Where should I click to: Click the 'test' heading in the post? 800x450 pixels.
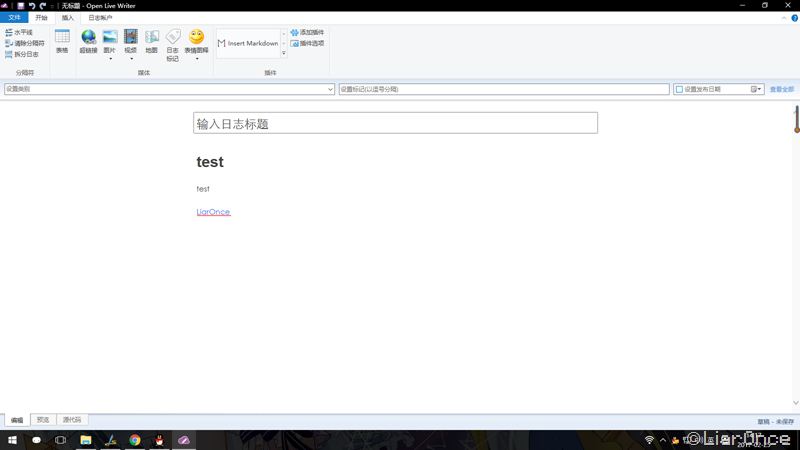click(210, 162)
